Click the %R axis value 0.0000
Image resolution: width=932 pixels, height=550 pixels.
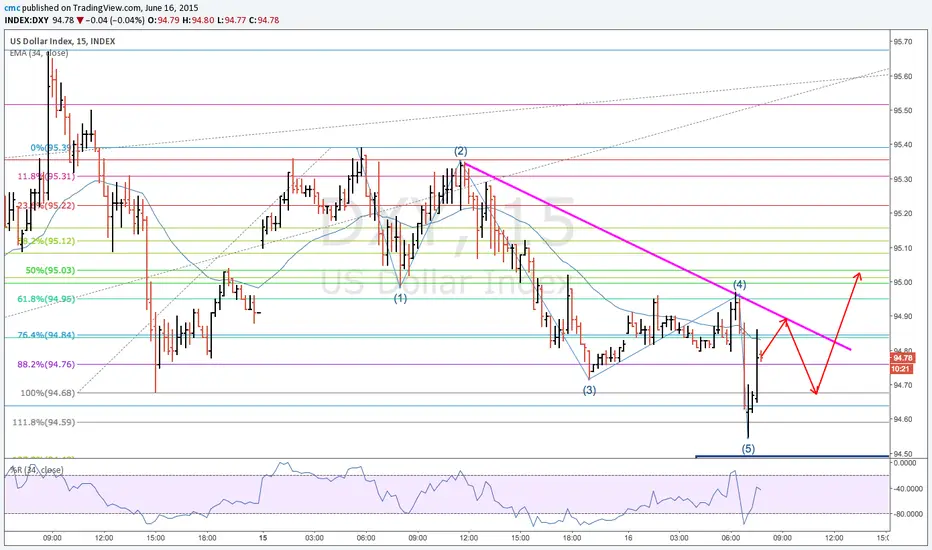click(x=905, y=462)
